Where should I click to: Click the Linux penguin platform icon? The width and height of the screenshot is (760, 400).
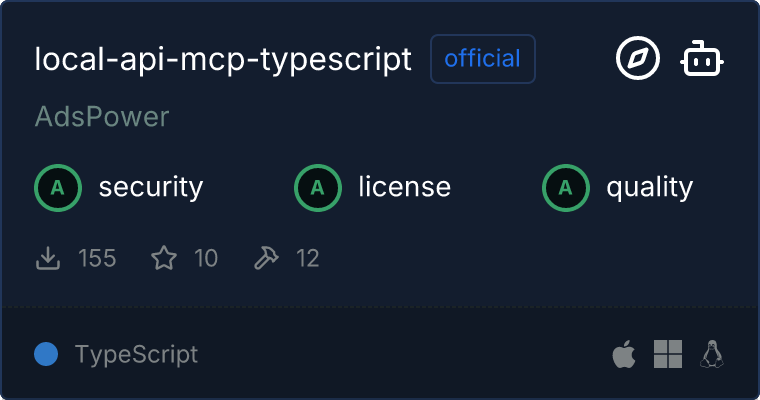pos(713,354)
